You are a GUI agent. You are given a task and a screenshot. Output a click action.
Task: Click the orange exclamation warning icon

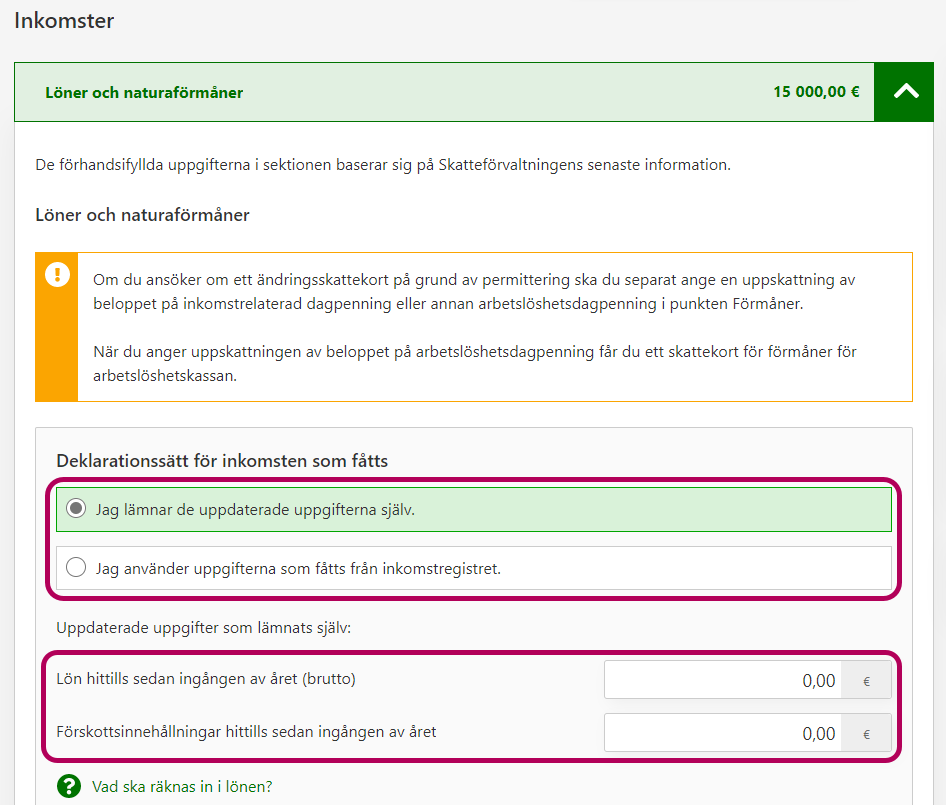click(57, 274)
